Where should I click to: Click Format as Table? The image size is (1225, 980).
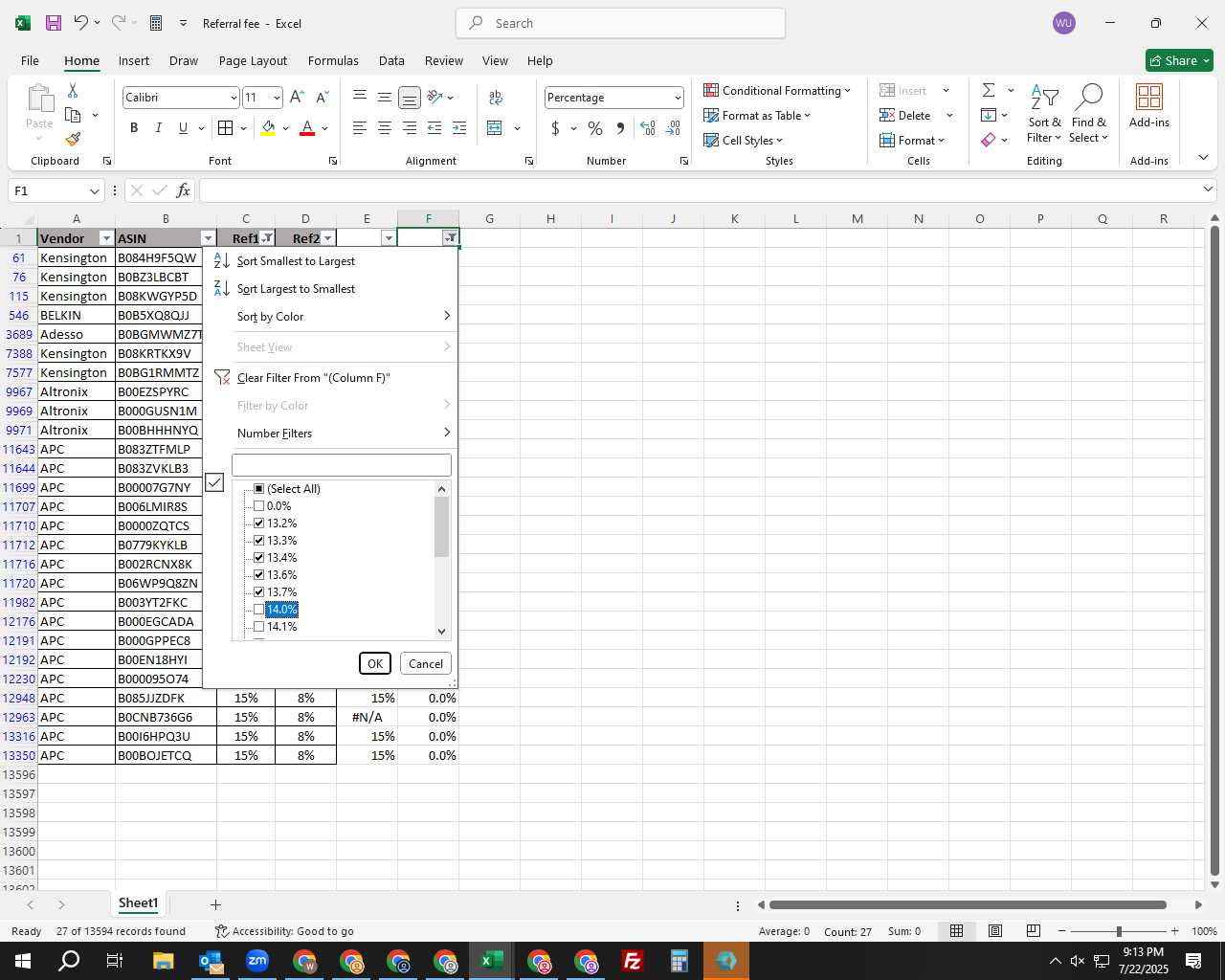(x=757, y=115)
